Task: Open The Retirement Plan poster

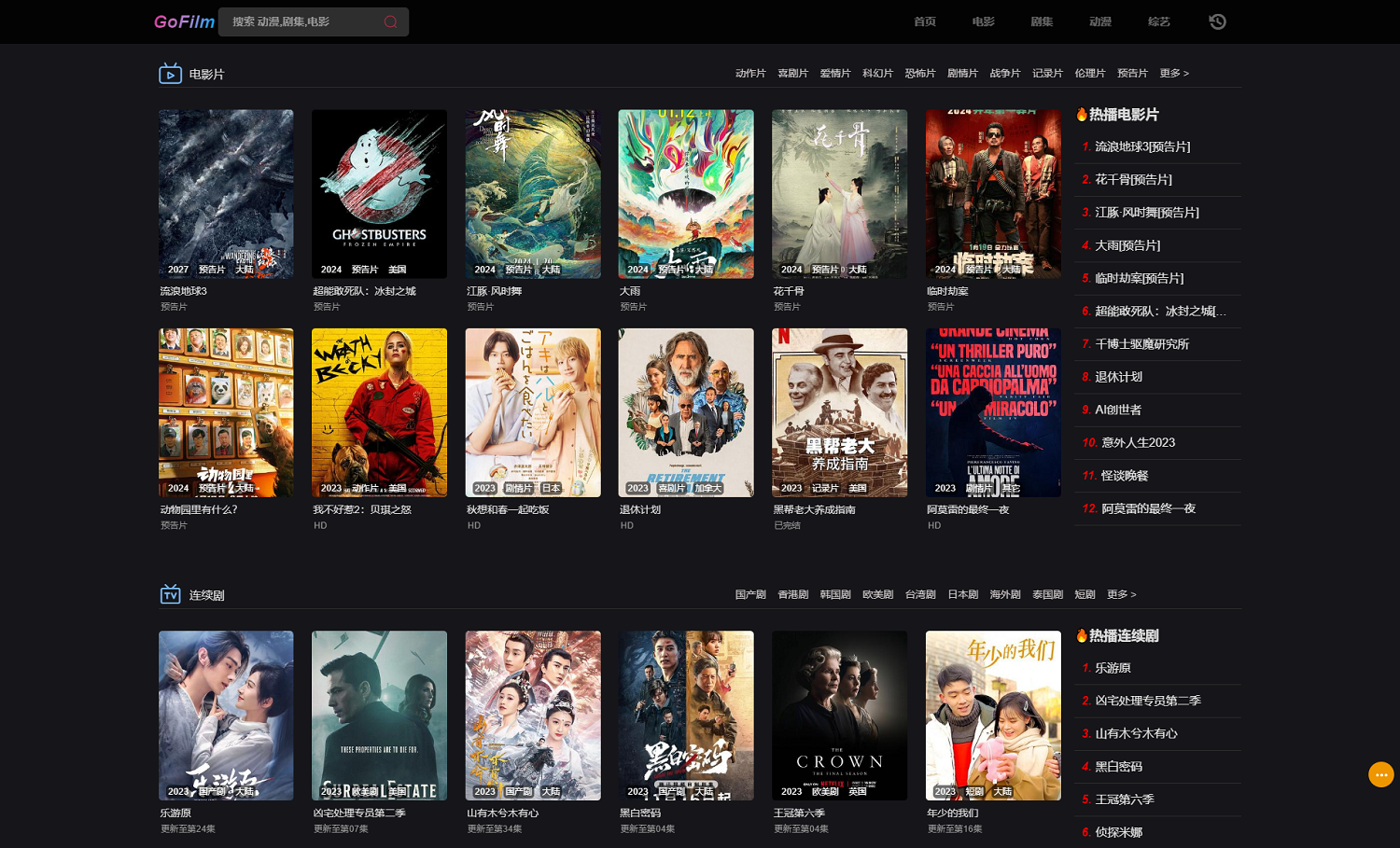Action: tap(686, 412)
